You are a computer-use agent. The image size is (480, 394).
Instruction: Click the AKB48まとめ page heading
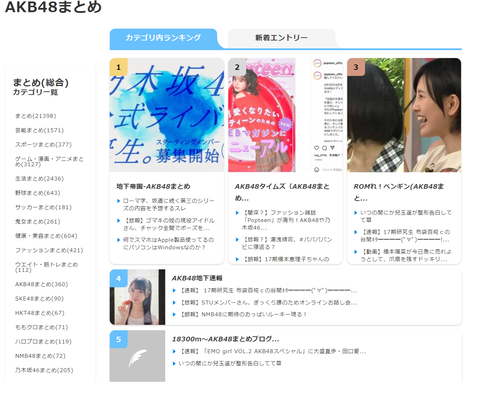point(53,7)
